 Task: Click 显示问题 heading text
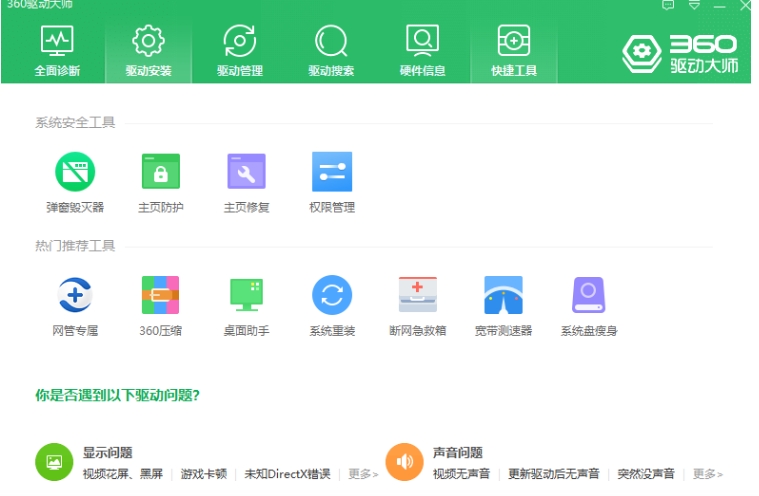(x=107, y=452)
